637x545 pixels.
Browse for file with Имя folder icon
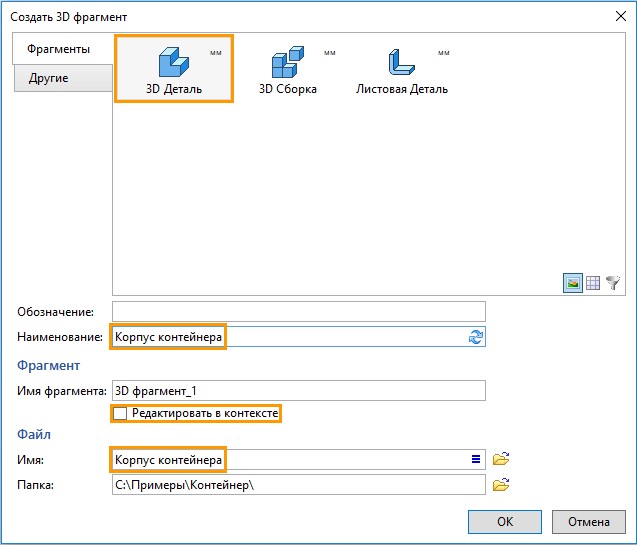(x=501, y=459)
